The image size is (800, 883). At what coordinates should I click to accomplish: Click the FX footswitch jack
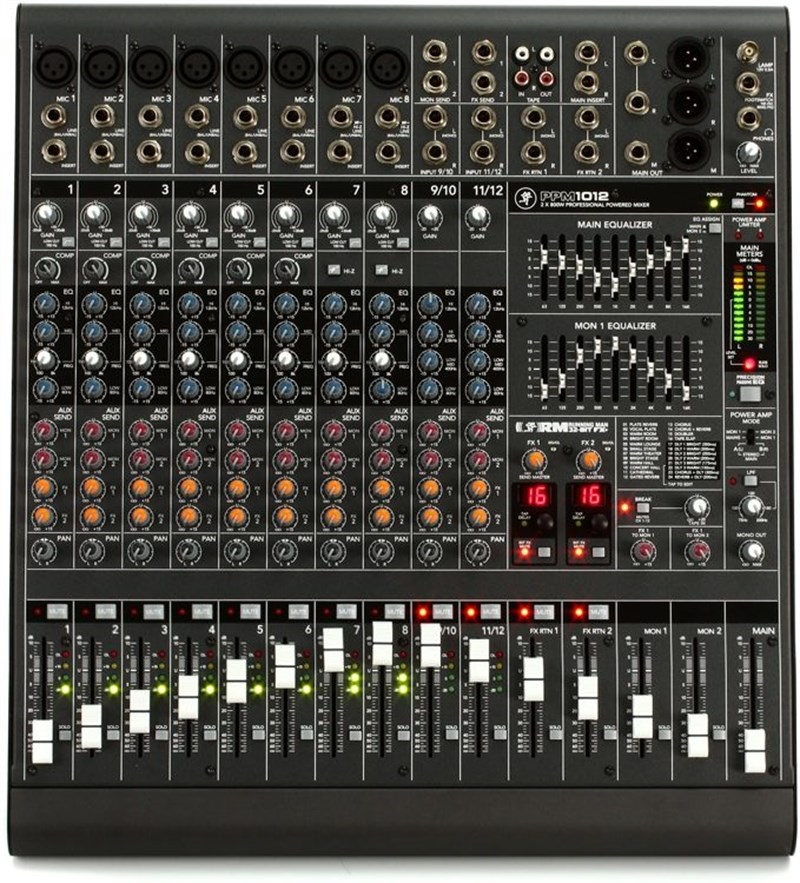click(749, 83)
